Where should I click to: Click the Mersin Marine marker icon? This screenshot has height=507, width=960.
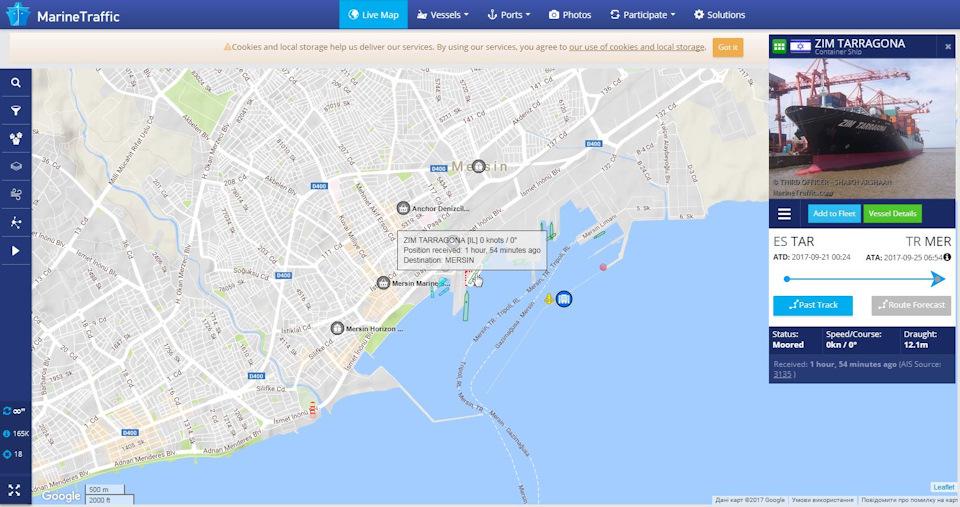pos(383,283)
